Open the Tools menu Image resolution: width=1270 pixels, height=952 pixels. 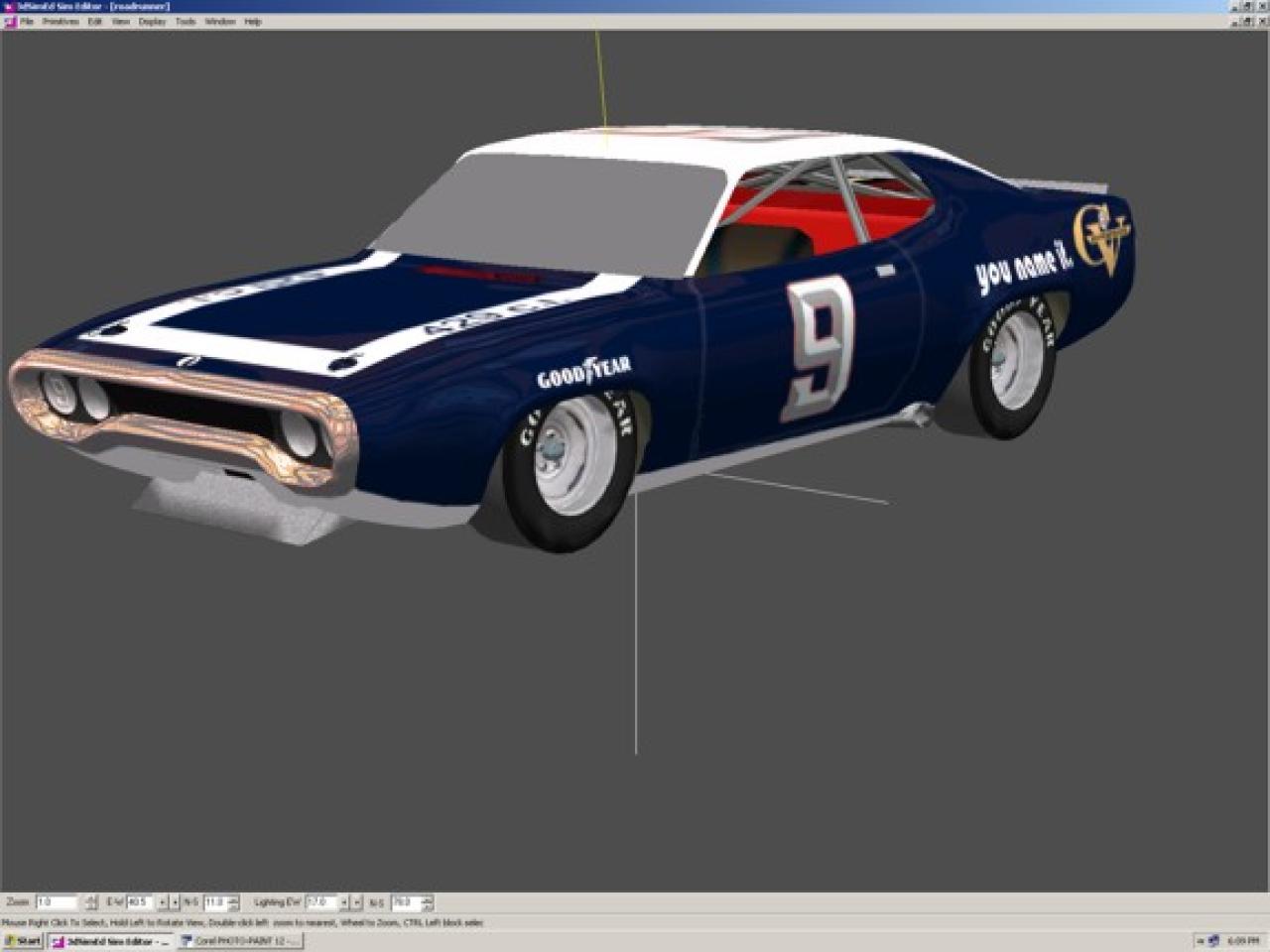(x=186, y=21)
